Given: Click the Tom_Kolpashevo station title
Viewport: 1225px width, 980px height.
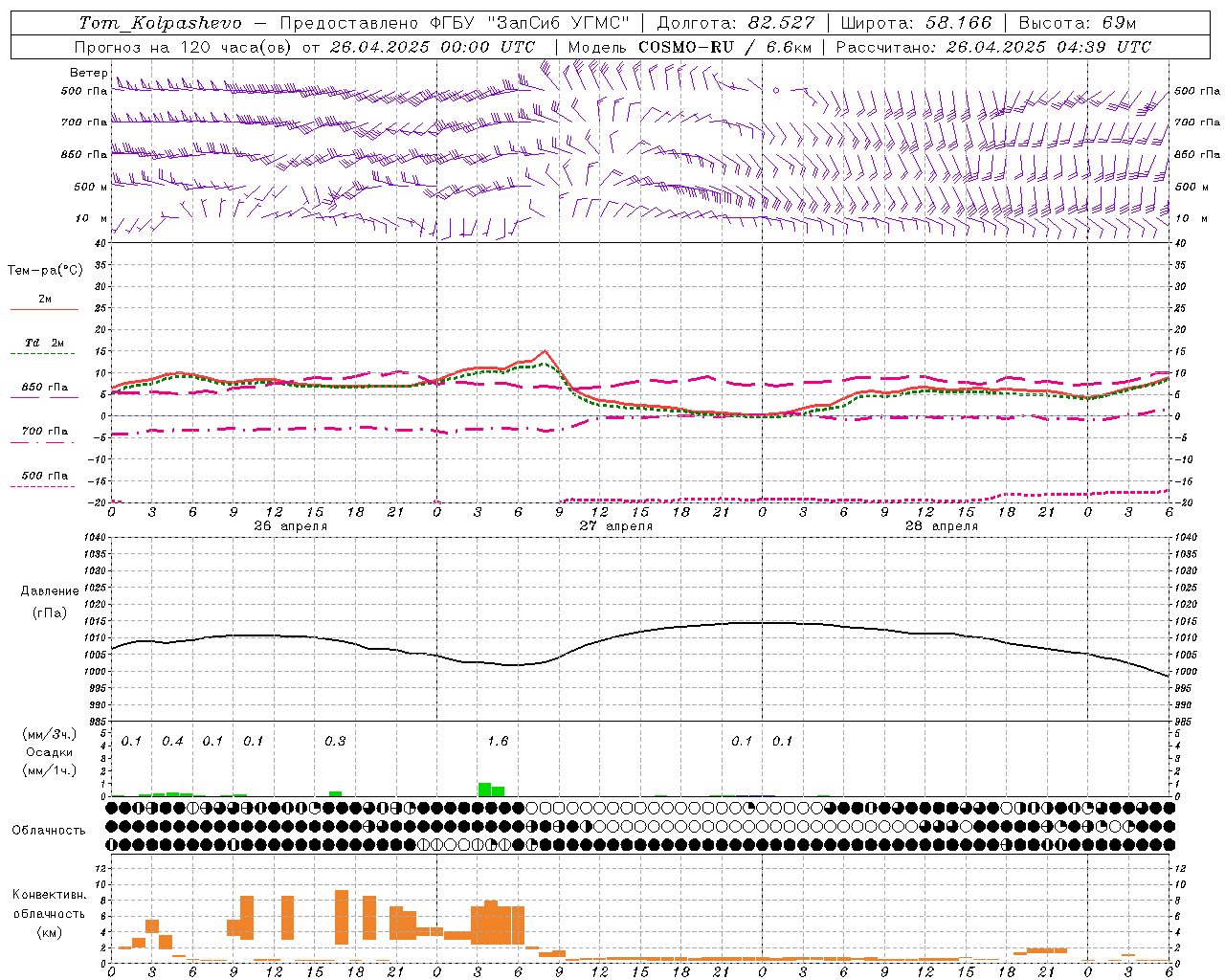Looking at the screenshot, I should (x=160, y=23).
